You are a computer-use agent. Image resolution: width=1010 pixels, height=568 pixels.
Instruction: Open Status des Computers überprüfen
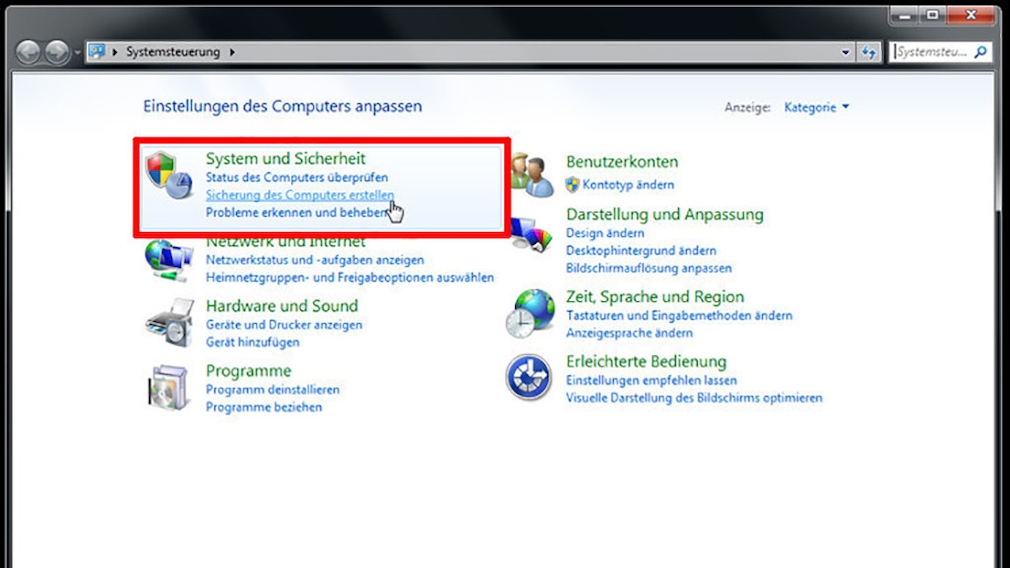(297, 177)
